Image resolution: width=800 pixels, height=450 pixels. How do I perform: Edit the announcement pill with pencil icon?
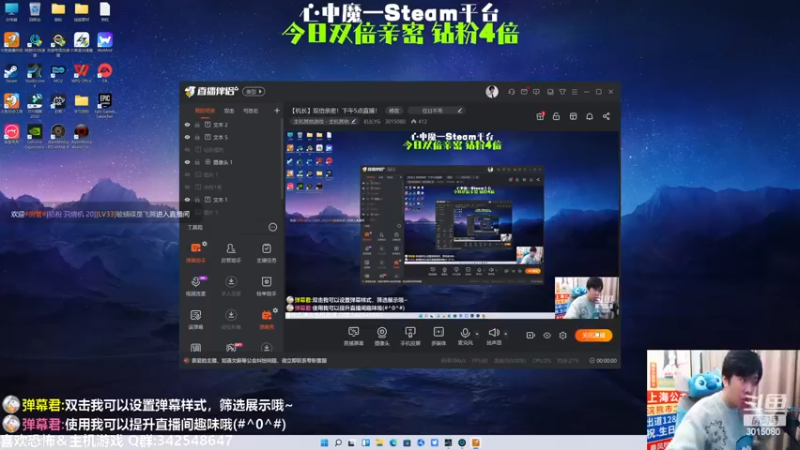point(436,111)
